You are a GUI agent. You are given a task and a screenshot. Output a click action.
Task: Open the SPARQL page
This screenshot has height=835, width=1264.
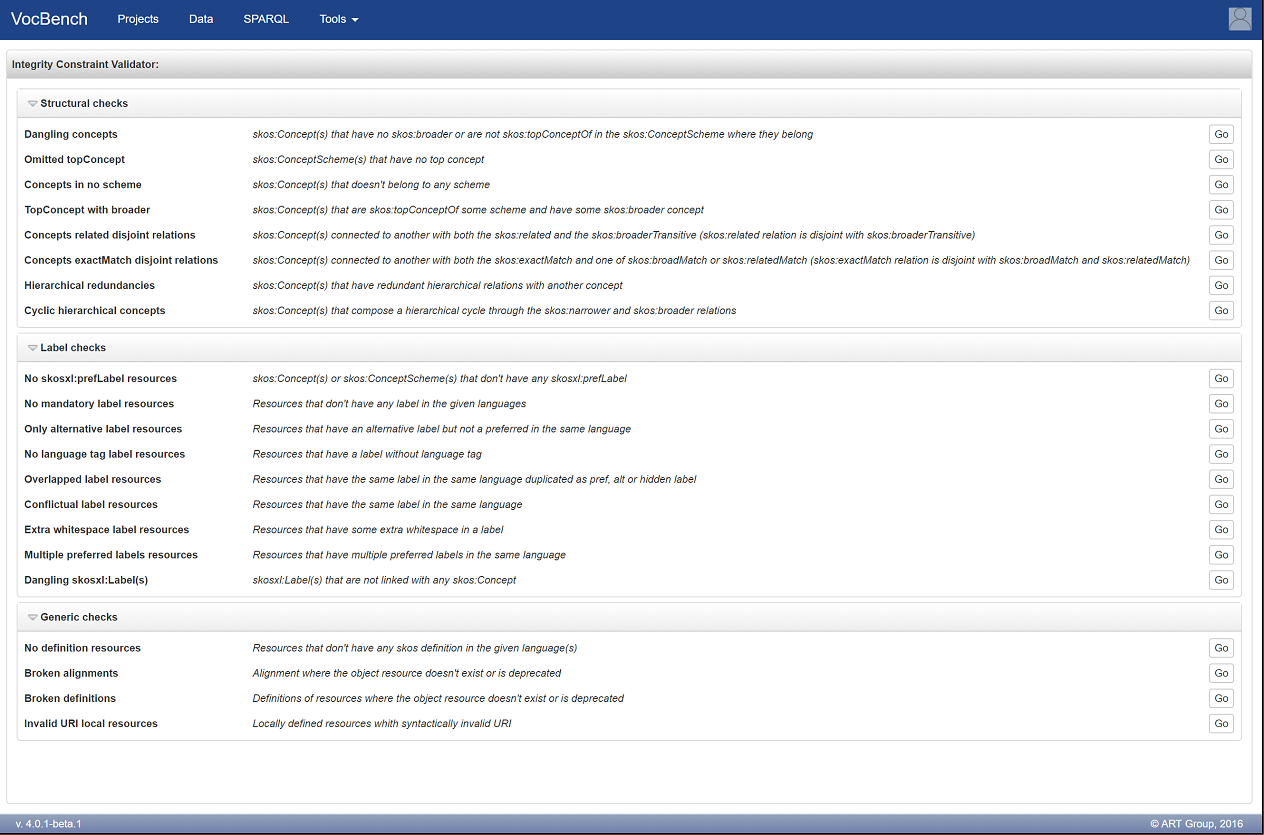point(266,19)
